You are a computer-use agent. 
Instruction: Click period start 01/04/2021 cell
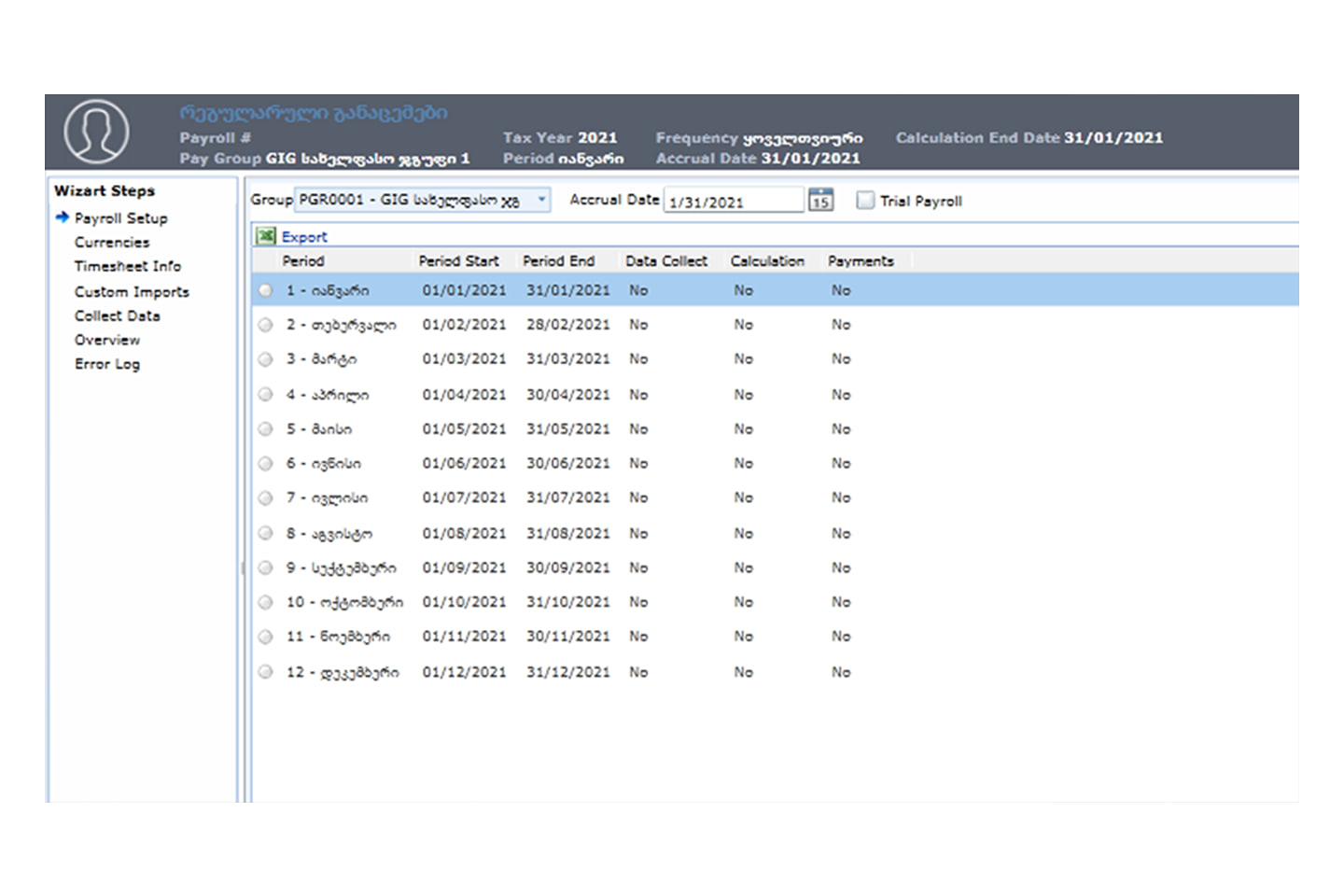(x=464, y=395)
